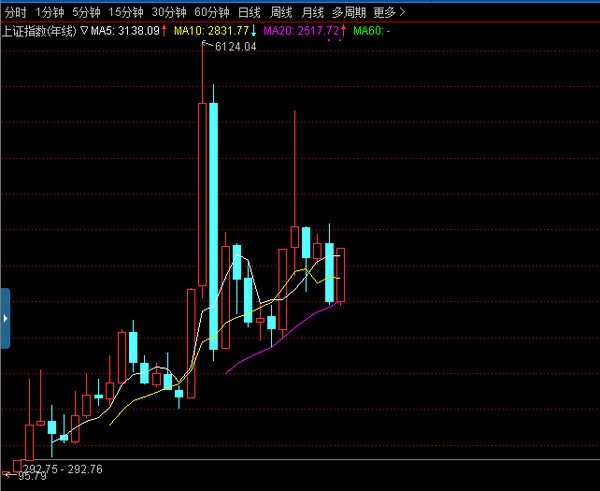Open the 周线 weekly chart
Image resolution: width=600 pixels, height=491 pixels.
tap(283, 13)
